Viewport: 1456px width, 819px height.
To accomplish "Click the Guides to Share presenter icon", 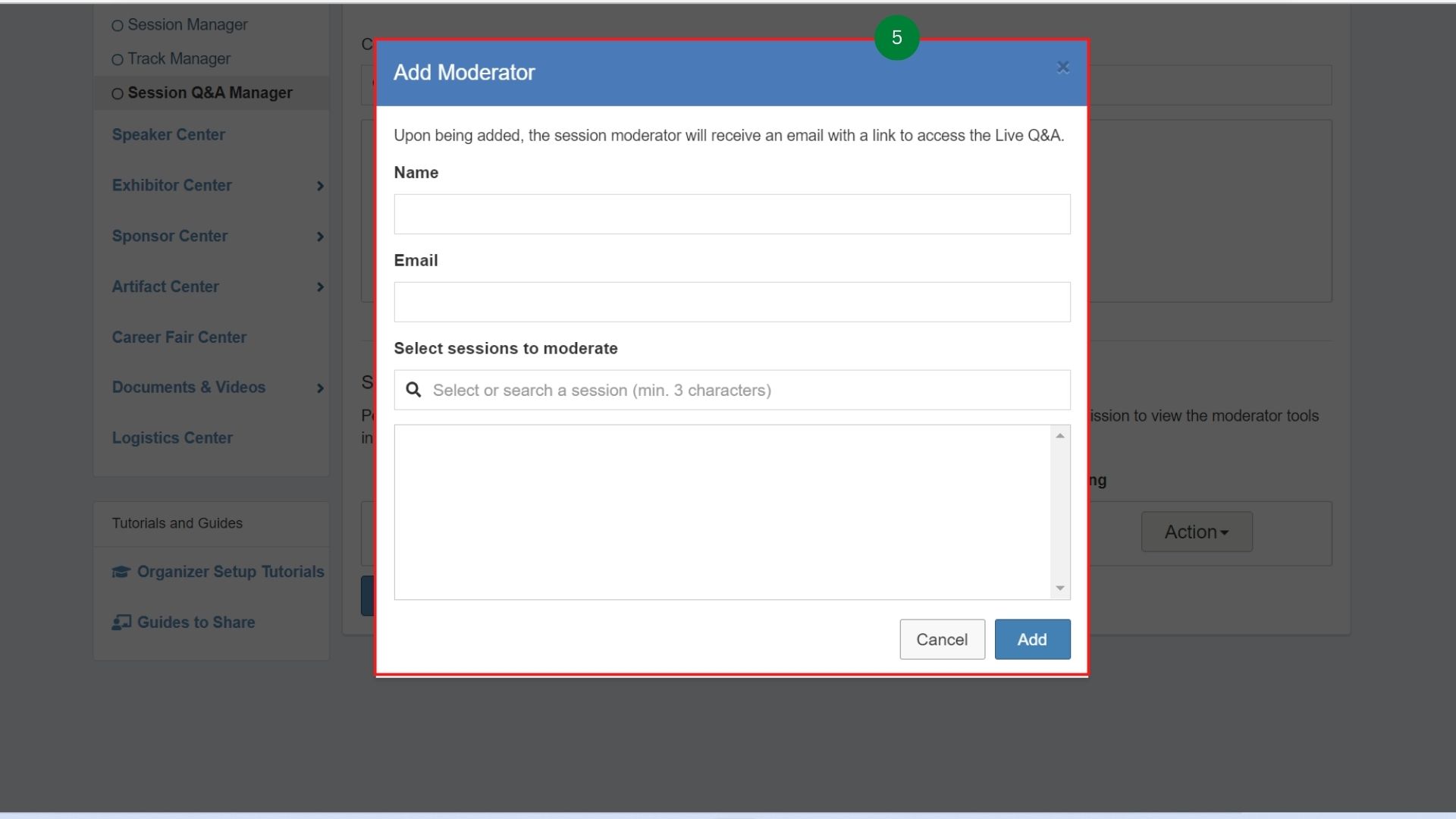I will click(x=121, y=623).
